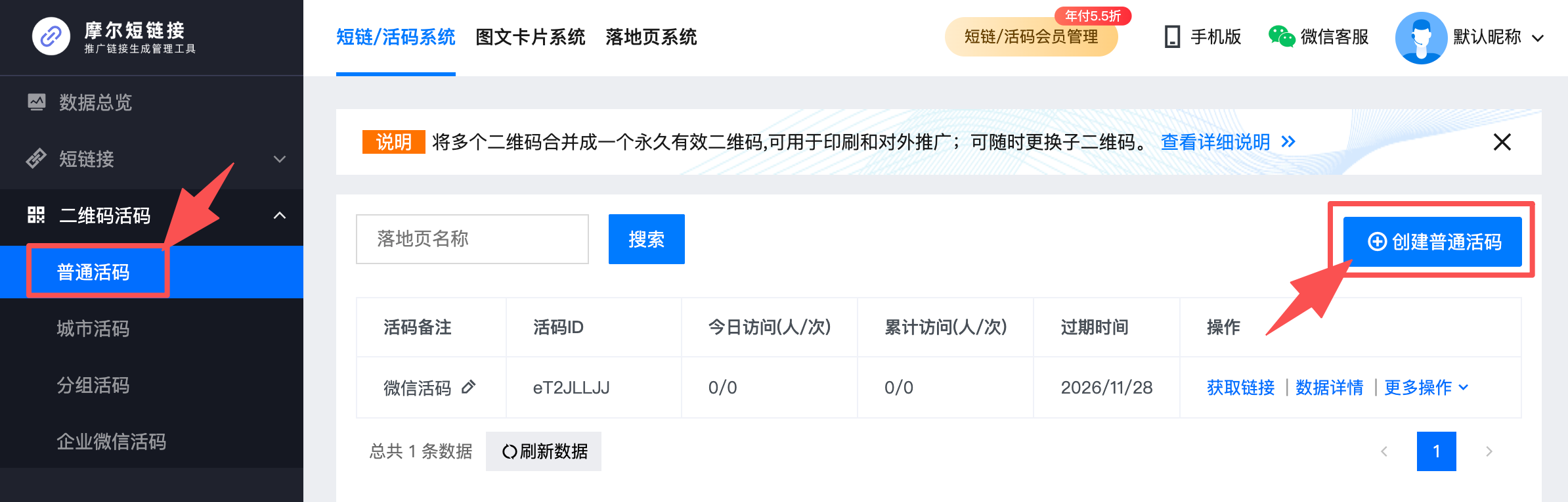1568x502 pixels.
Task: Edit the 微信活码 remark with the pencil icon
Action: [468, 387]
